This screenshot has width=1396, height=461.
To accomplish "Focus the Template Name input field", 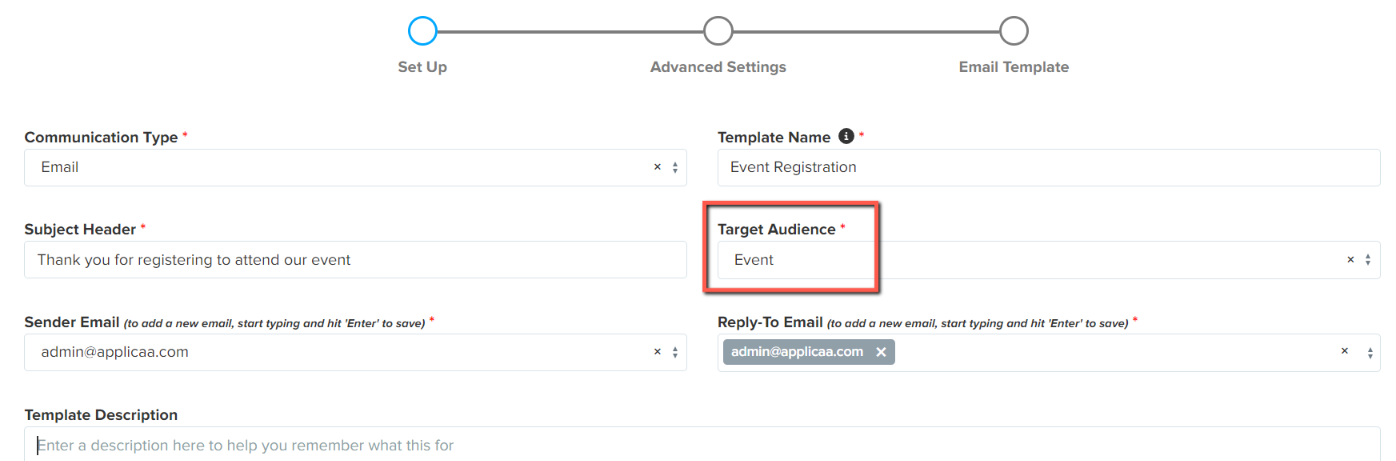I will [1049, 167].
